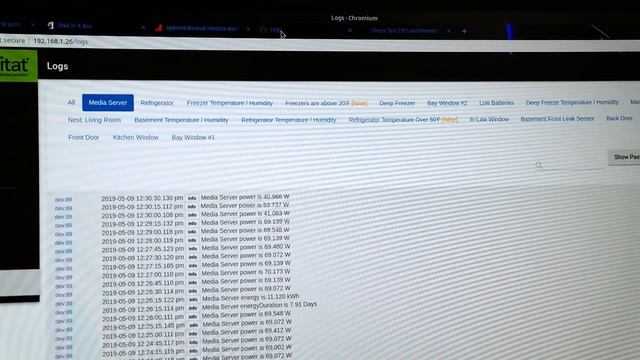This screenshot has height=360, width=640.
Task: Click the Show Past Logs button
Action: 624,157
